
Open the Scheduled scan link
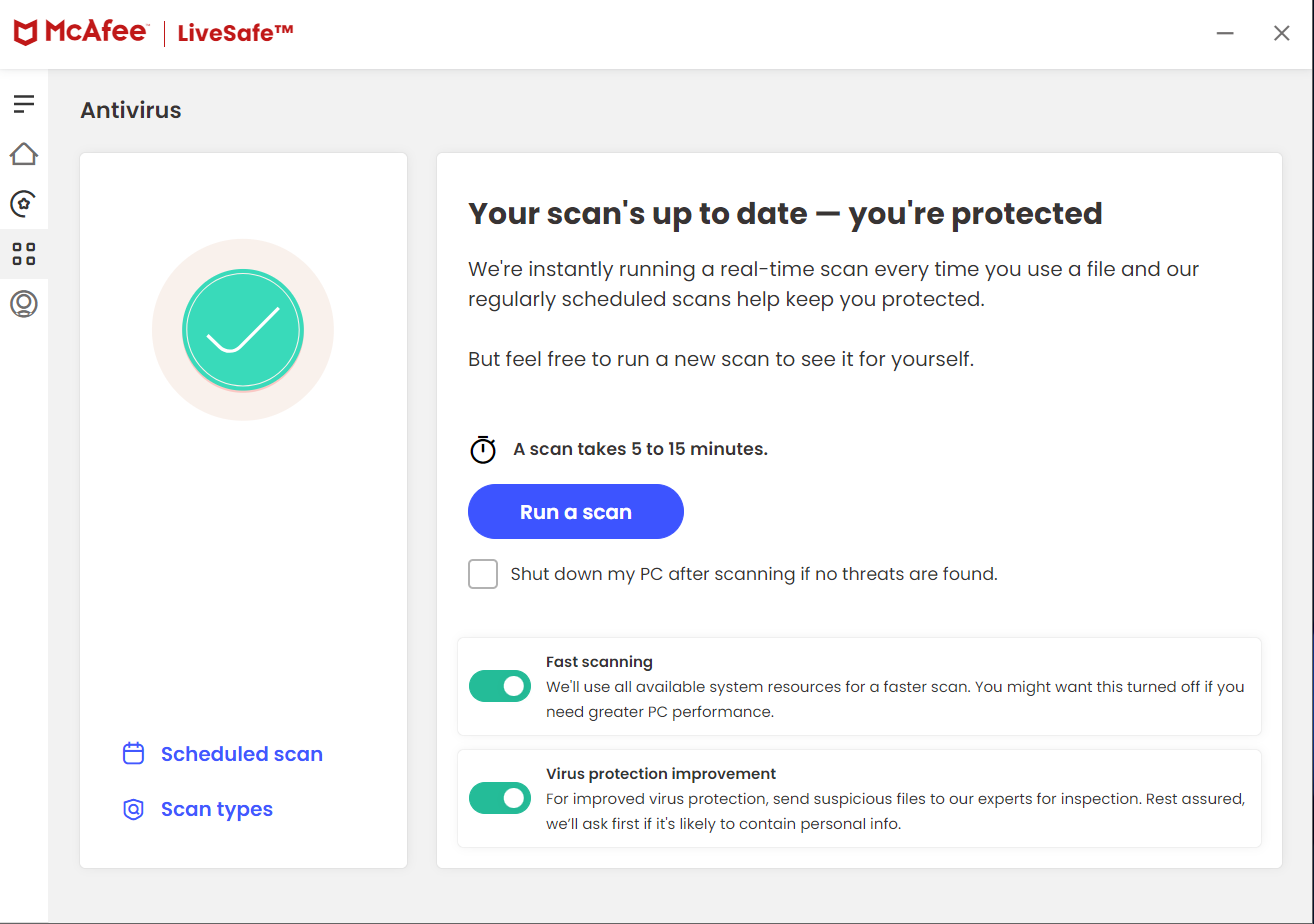coord(241,754)
